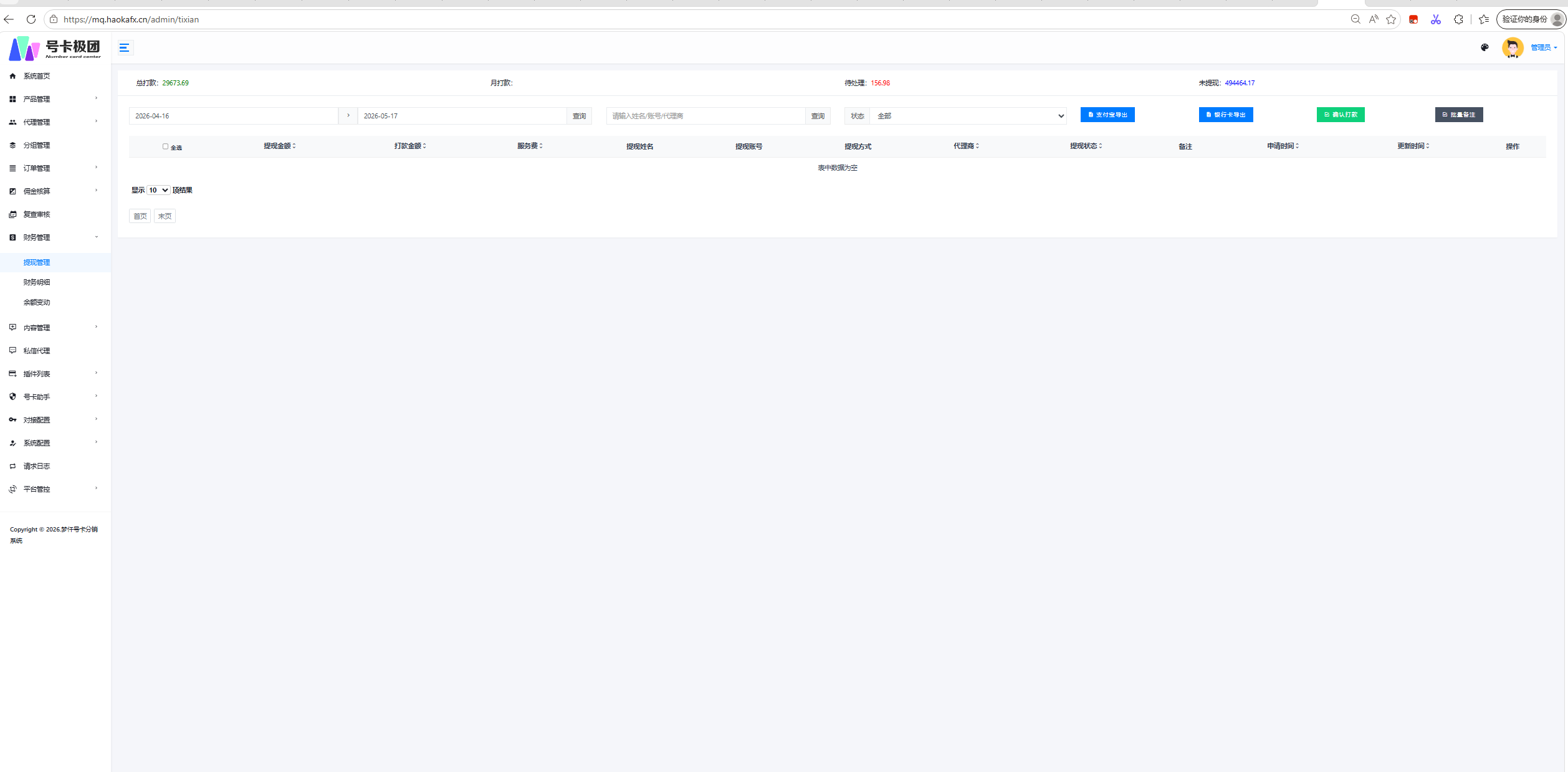Sort by the 代理商 column
Image resolution: width=1568 pixels, height=772 pixels.
(966, 146)
